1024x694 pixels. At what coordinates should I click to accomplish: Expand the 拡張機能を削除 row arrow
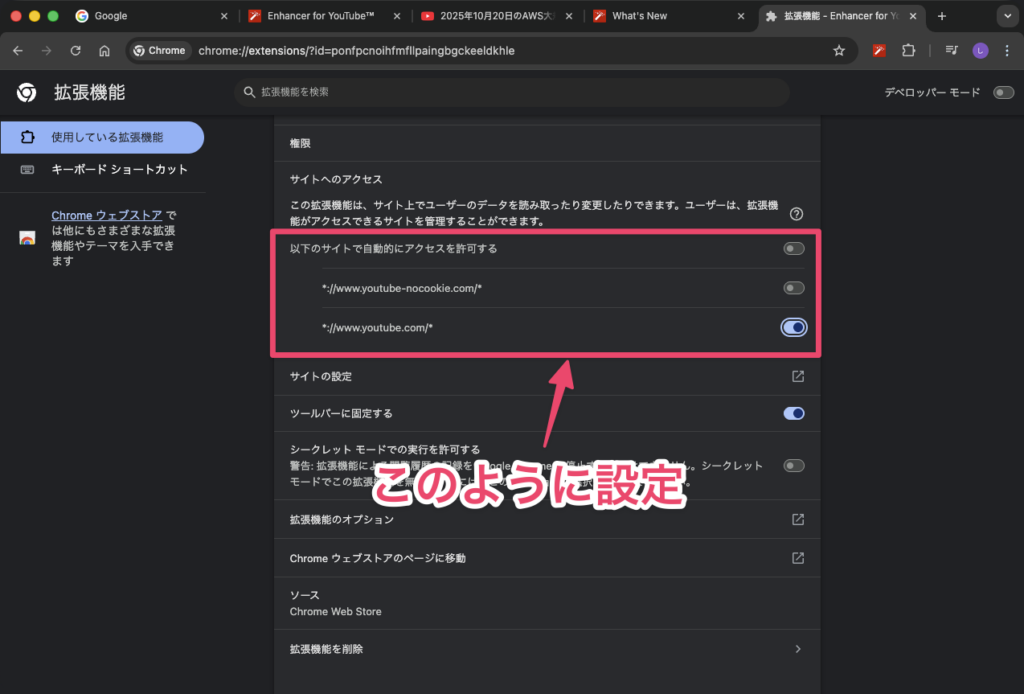797,649
